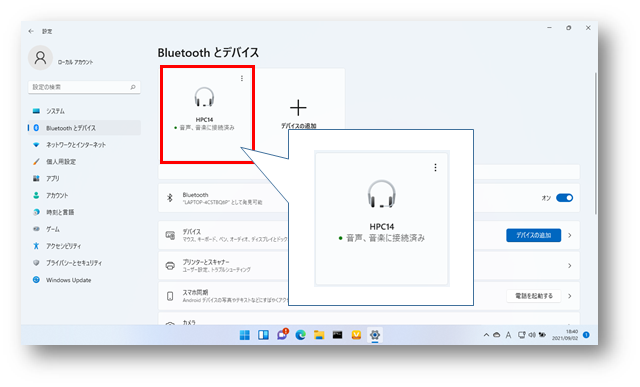Open プライバシーとセキュリティ settings
This screenshot has height=387, width=640.
coord(84,263)
